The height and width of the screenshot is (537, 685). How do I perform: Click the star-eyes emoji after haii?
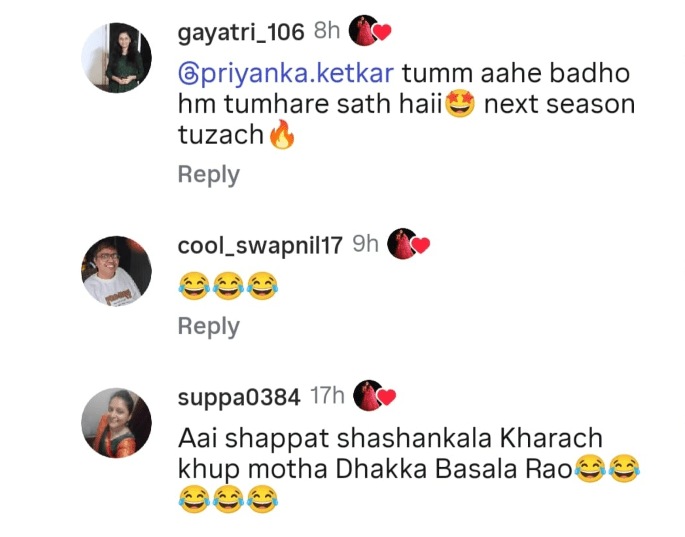point(460,104)
